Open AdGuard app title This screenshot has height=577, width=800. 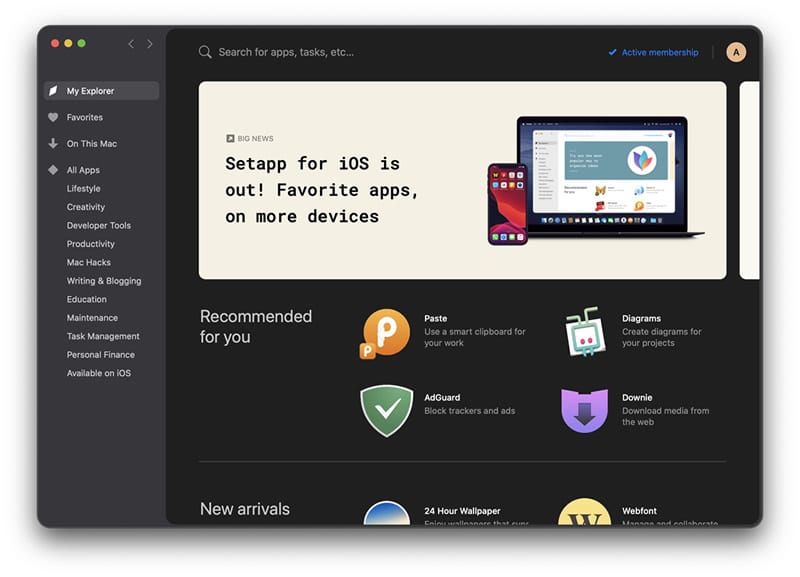coord(442,397)
